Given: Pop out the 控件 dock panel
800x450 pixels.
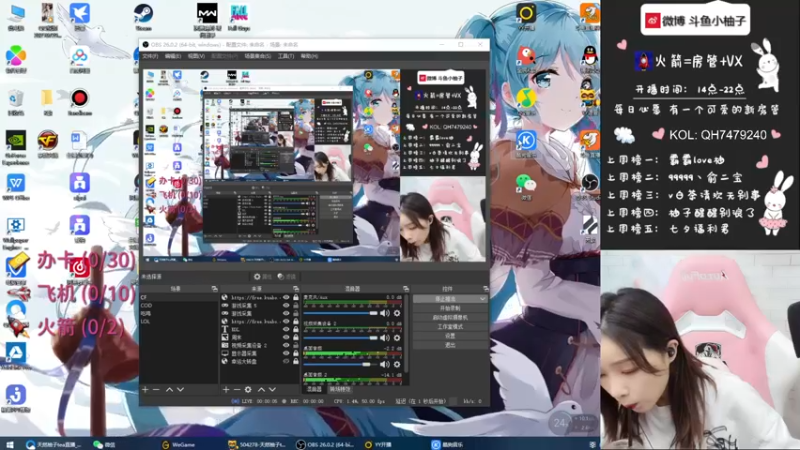Looking at the screenshot, I should pos(485,289).
